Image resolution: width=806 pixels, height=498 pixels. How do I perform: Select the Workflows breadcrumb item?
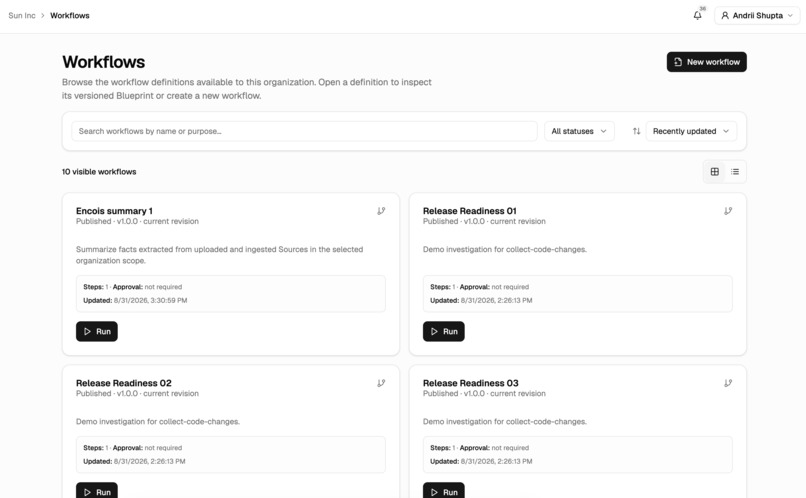(69, 15)
